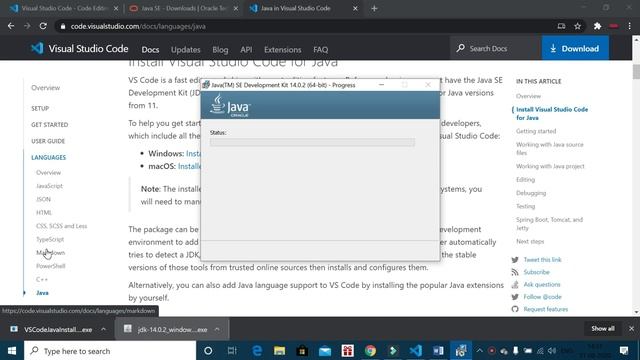Image resolution: width=640 pixels, height=360 pixels.
Task: Open File Explorer from taskbar
Action: pyautogui.click(x=280, y=351)
